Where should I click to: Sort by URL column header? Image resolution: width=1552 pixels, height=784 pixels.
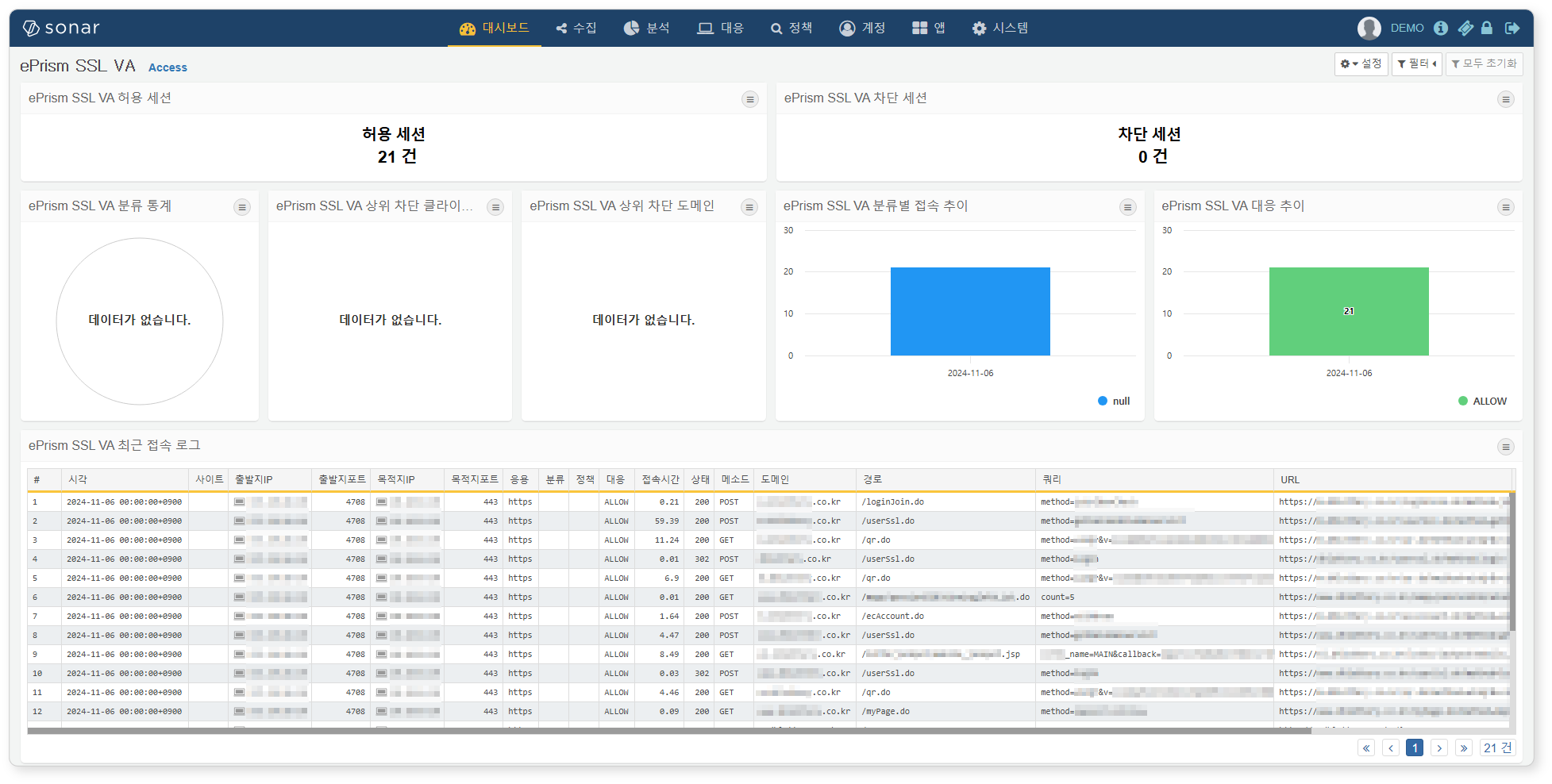[x=1392, y=479]
